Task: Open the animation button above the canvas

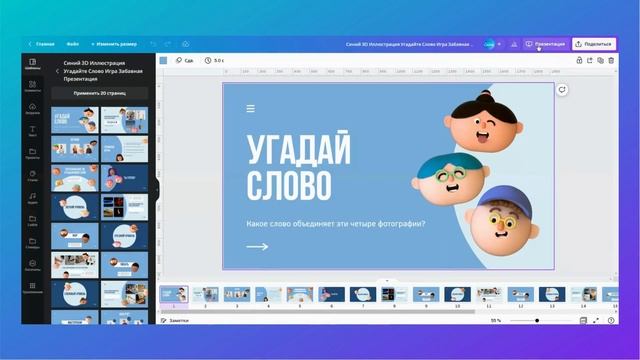Action: (x=184, y=60)
